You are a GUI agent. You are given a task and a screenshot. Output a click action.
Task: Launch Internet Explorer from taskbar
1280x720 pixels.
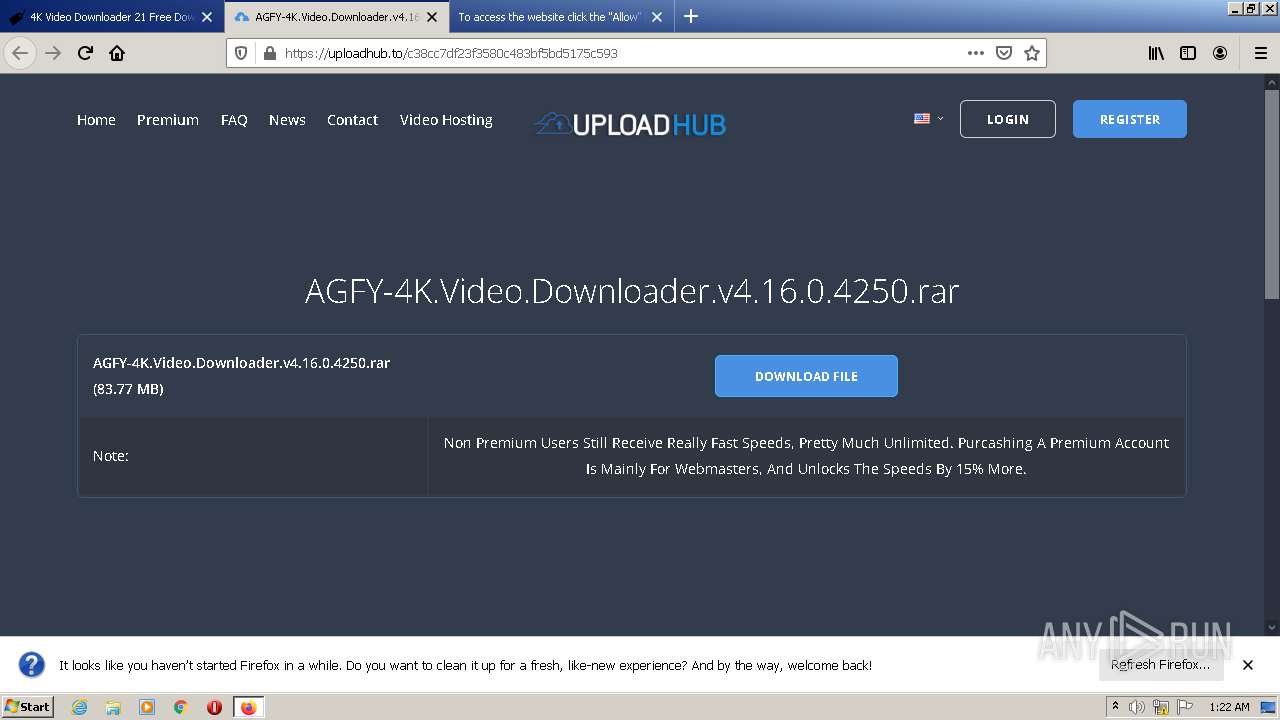[x=80, y=707]
